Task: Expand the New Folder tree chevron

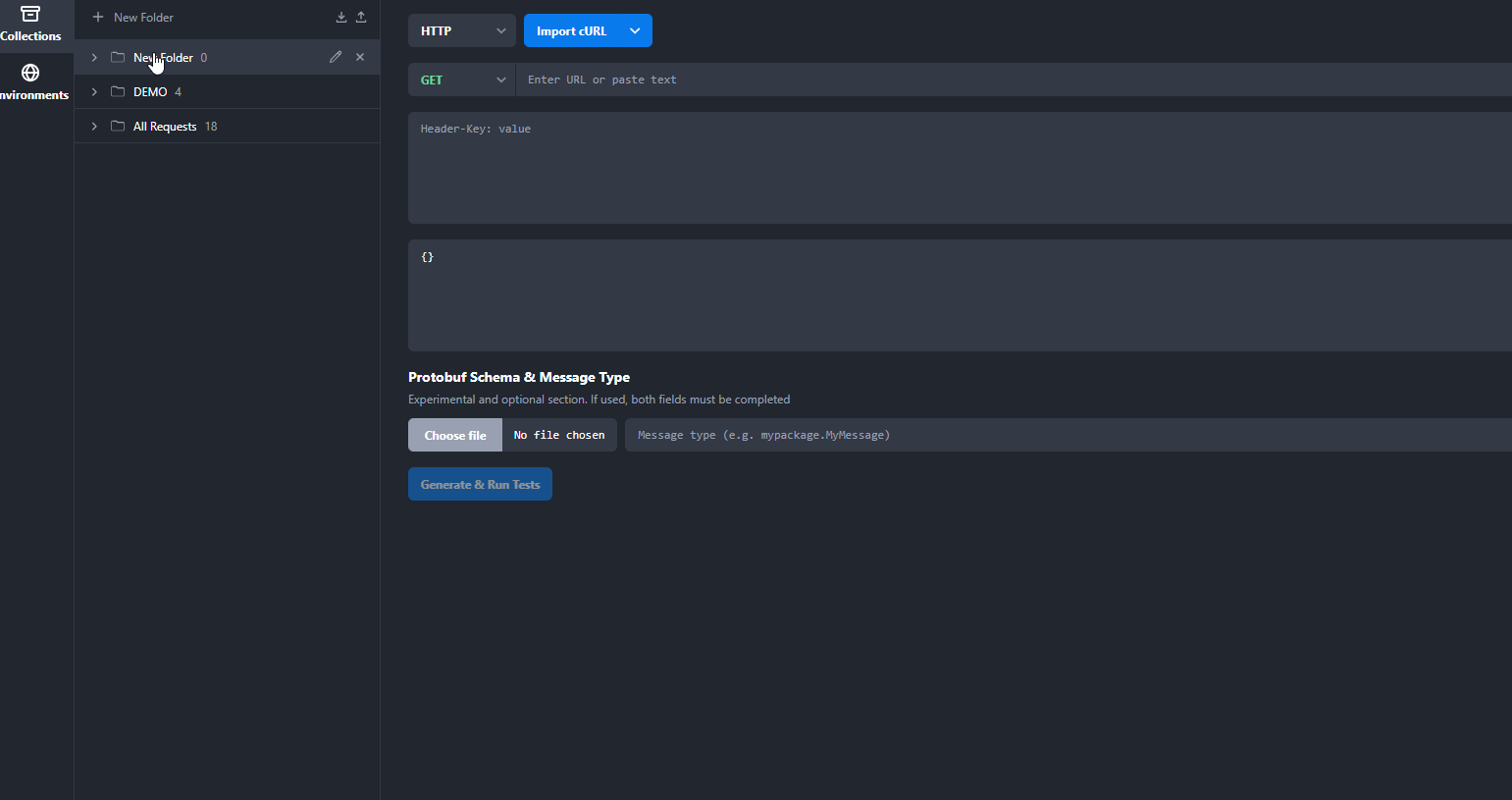Action: pos(94,57)
